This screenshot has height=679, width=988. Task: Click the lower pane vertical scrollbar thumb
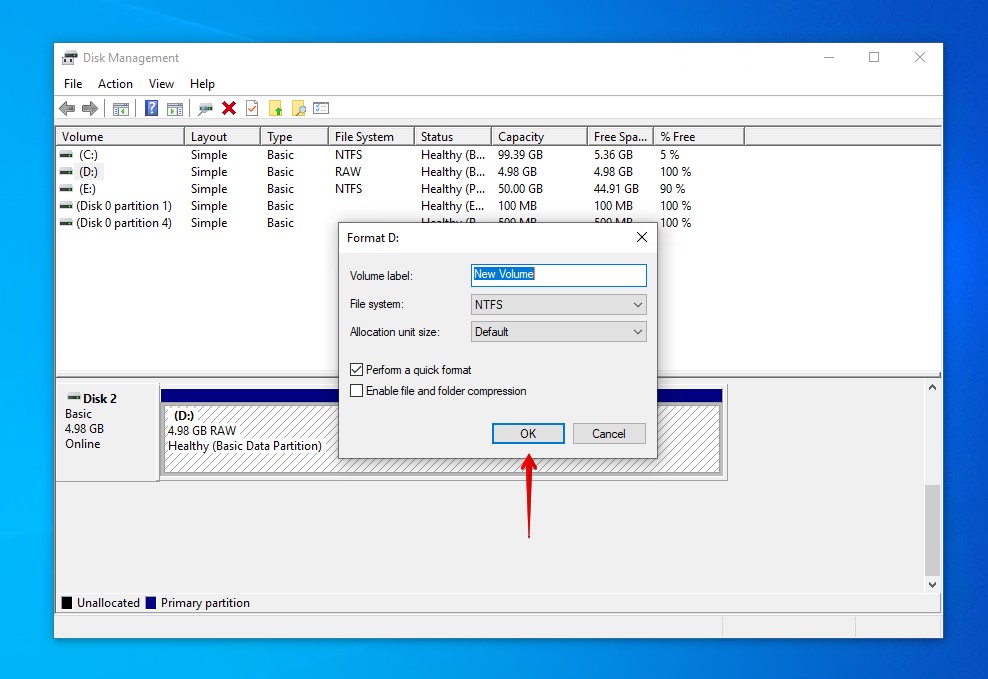(x=933, y=530)
